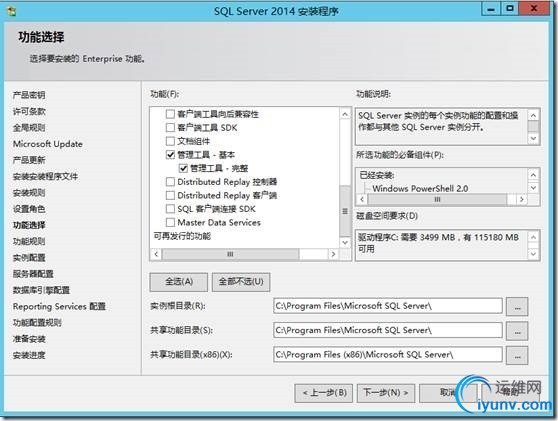Uncheck 管理工具 - 完整 checkbox
Viewport: 558px width, 421px height.
[x=183, y=168]
